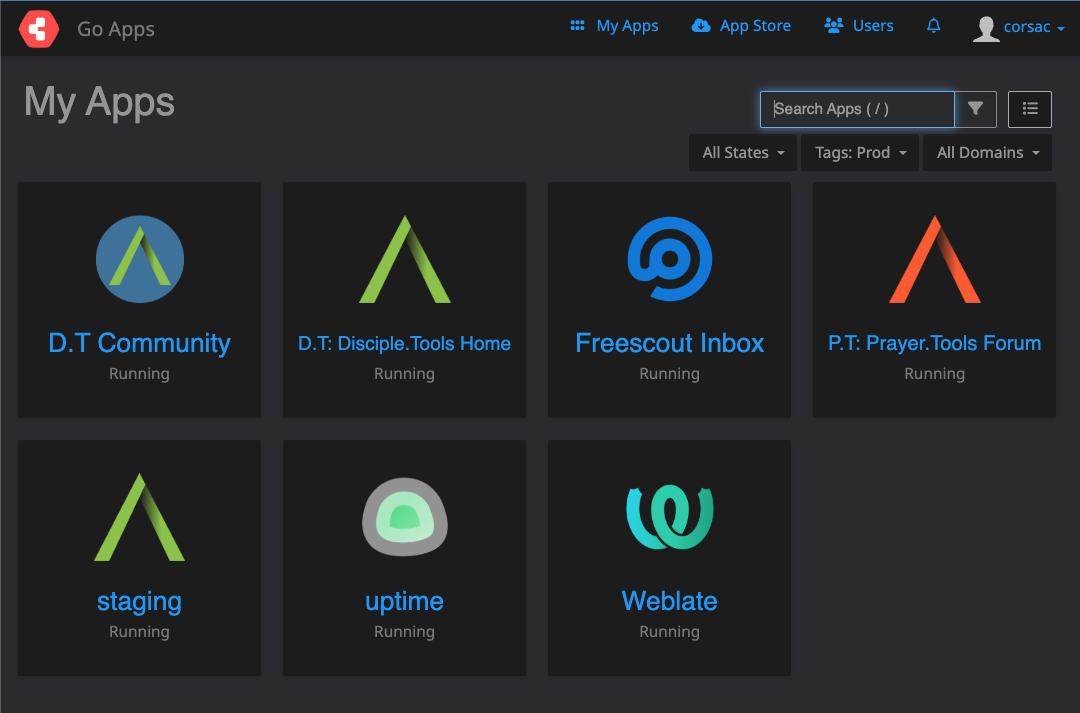The image size is (1080, 713).
Task: Open the All Domains dropdown
Action: pos(986,152)
